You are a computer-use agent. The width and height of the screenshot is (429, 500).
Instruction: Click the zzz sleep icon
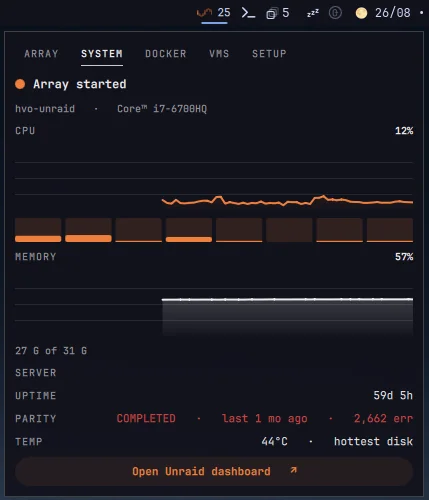tap(313, 13)
